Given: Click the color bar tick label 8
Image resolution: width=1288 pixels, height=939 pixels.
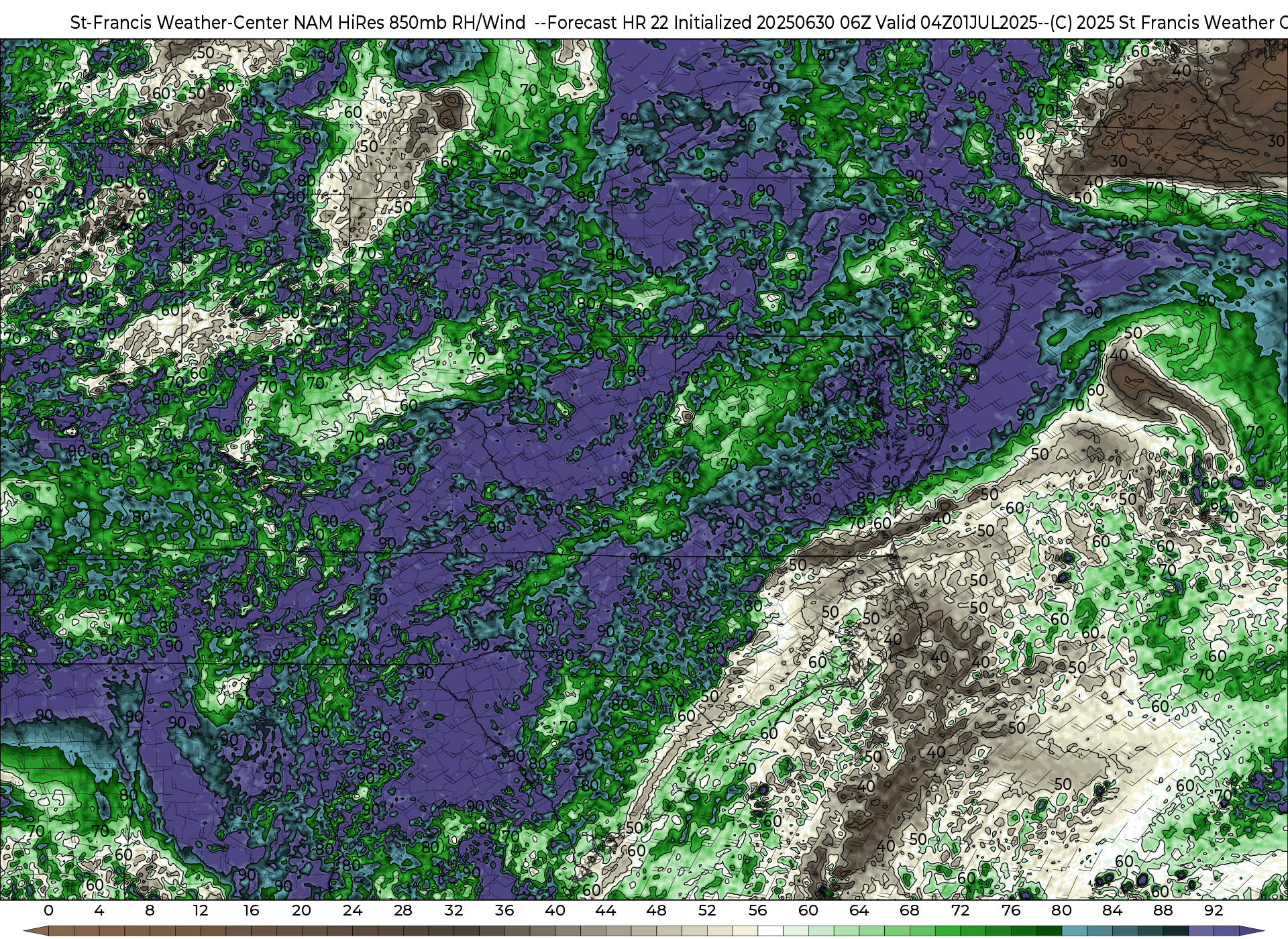Looking at the screenshot, I should click(x=150, y=911).
